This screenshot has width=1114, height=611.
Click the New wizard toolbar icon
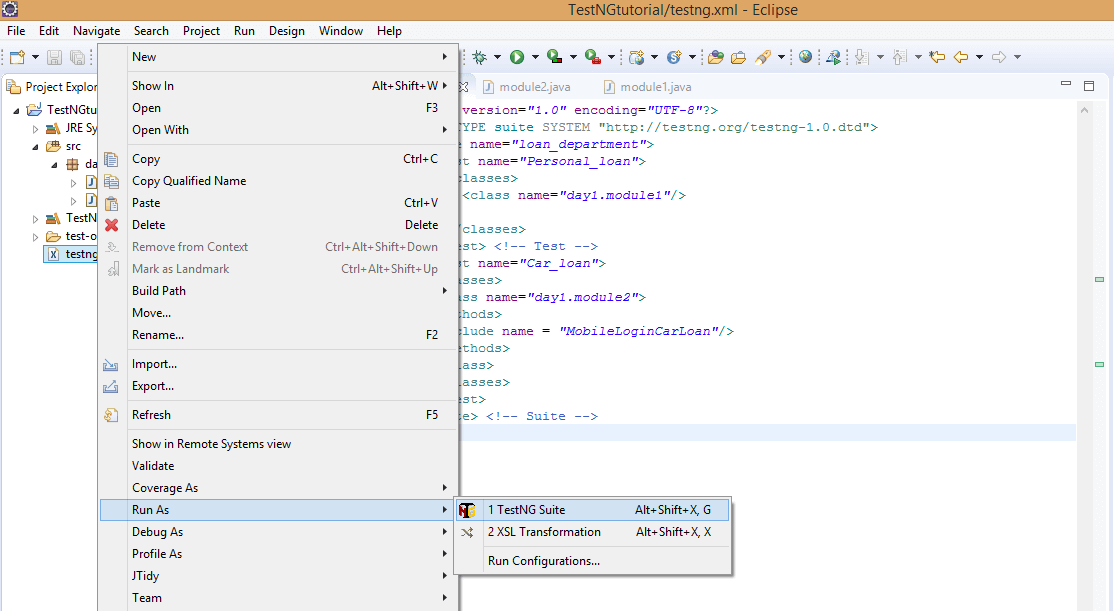tap(18, 57)
